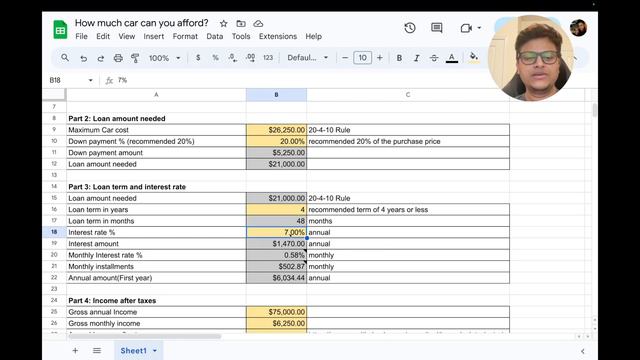The width and height of the screenshot is (640, 360).
Task: Activate the paint format tool
Action: click(135, 58)
